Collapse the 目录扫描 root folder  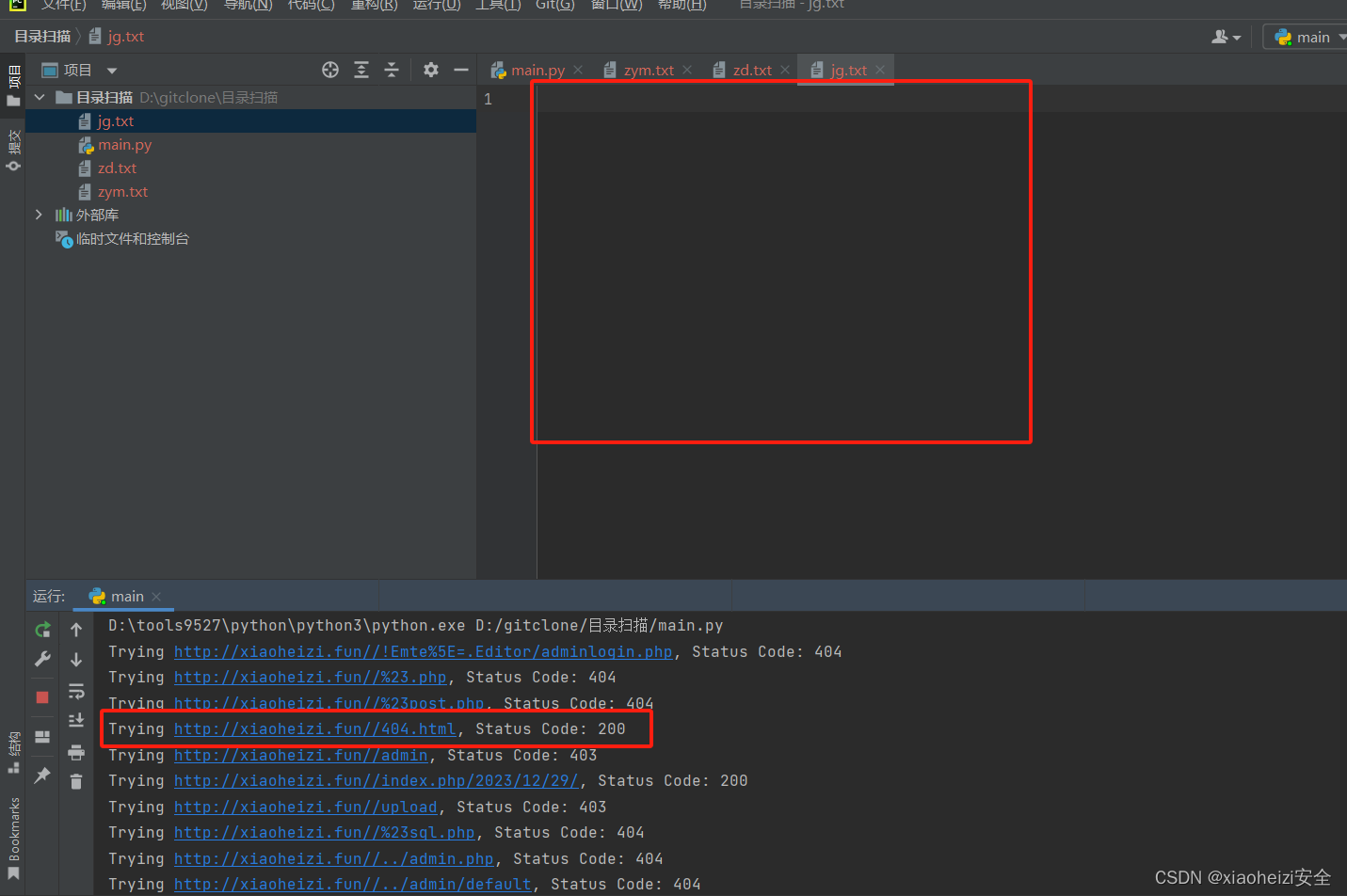pyautogui.click(x=40, y=97)
